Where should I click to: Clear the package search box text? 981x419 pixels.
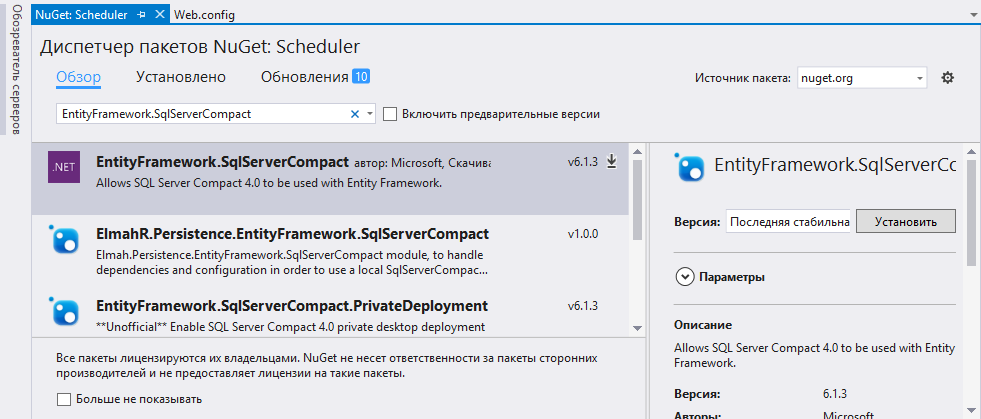point(354,114)
